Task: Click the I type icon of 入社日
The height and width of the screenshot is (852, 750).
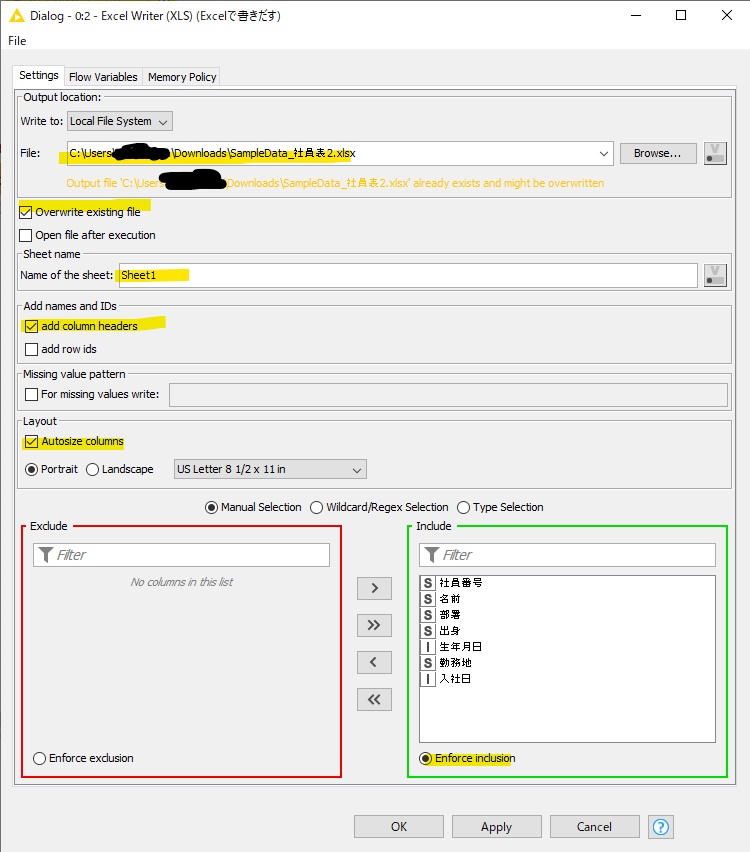Action: 428,679
